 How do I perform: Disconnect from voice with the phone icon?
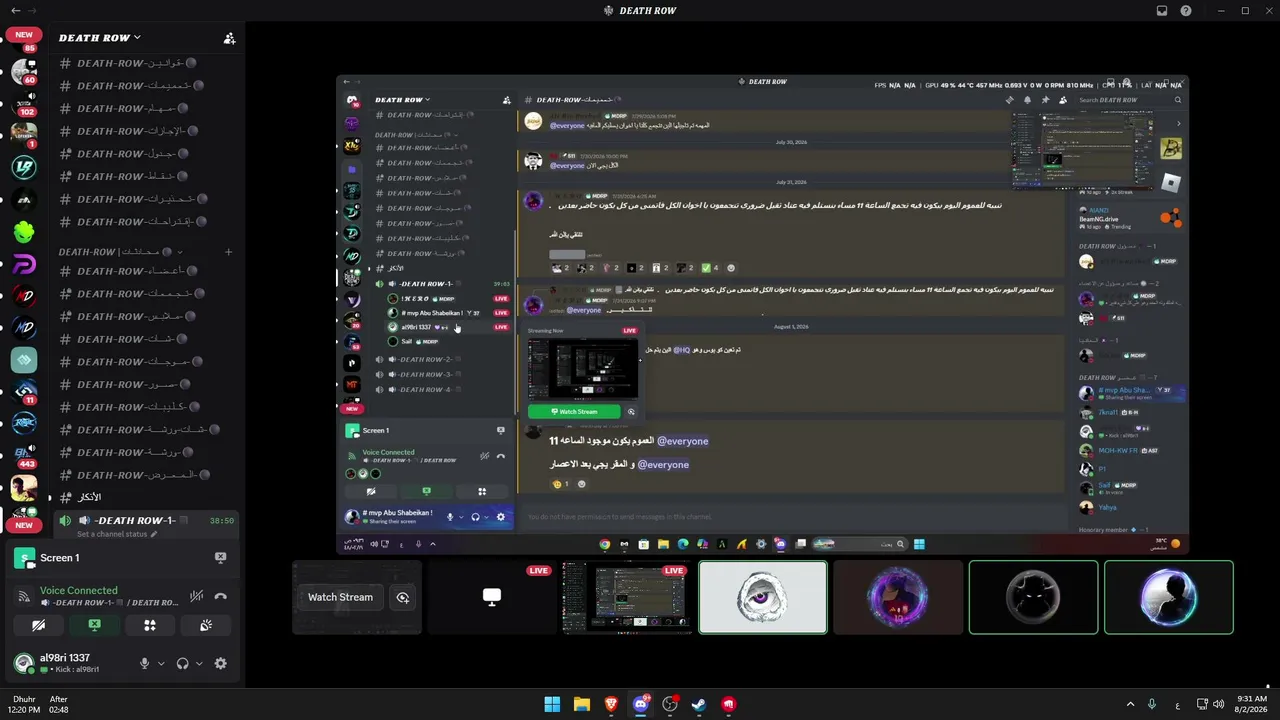pyautogui.click(x=221, y=597)
